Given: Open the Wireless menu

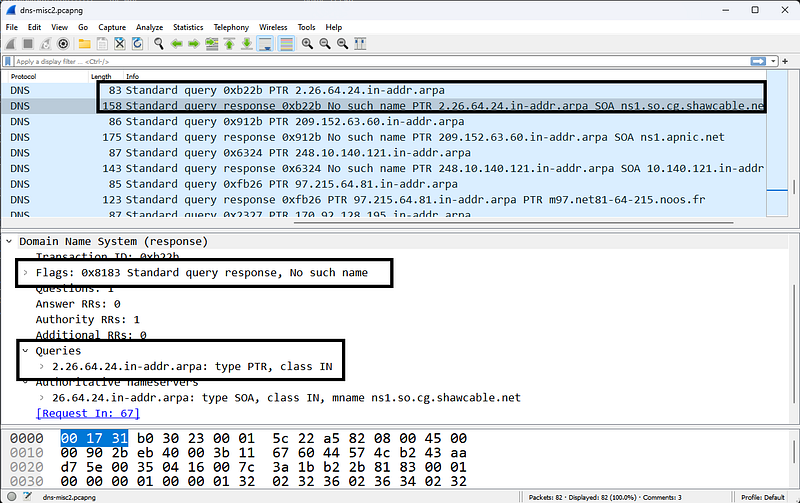Looking at the screenshot, I should pyautogui.click(x=273, y=27).
